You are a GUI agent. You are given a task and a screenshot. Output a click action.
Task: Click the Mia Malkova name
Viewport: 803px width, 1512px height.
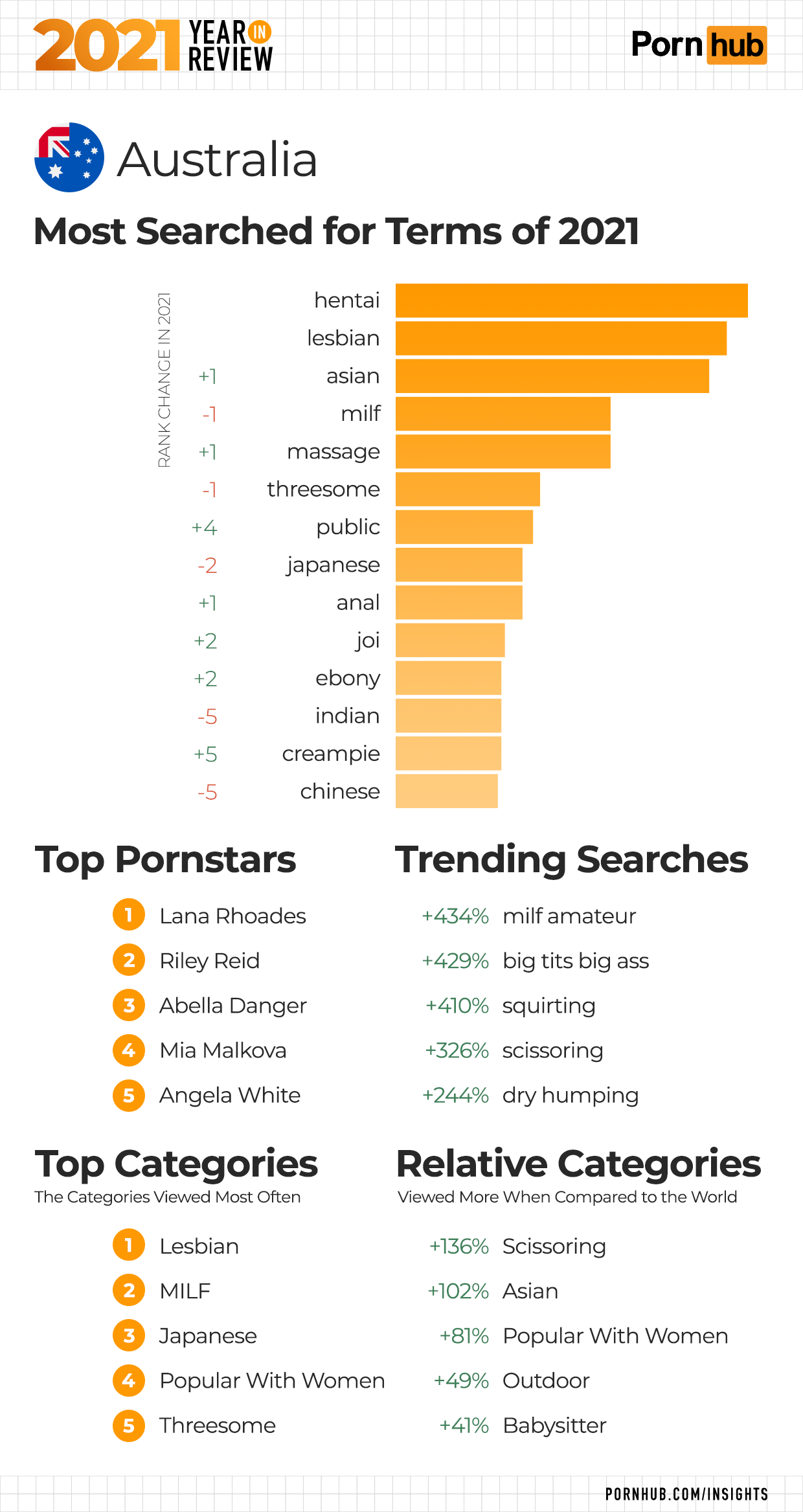click(223, 1050)
